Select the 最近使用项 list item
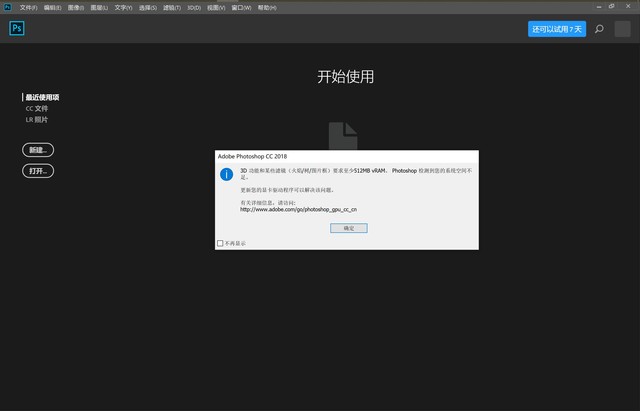 (x=42, y=97)
